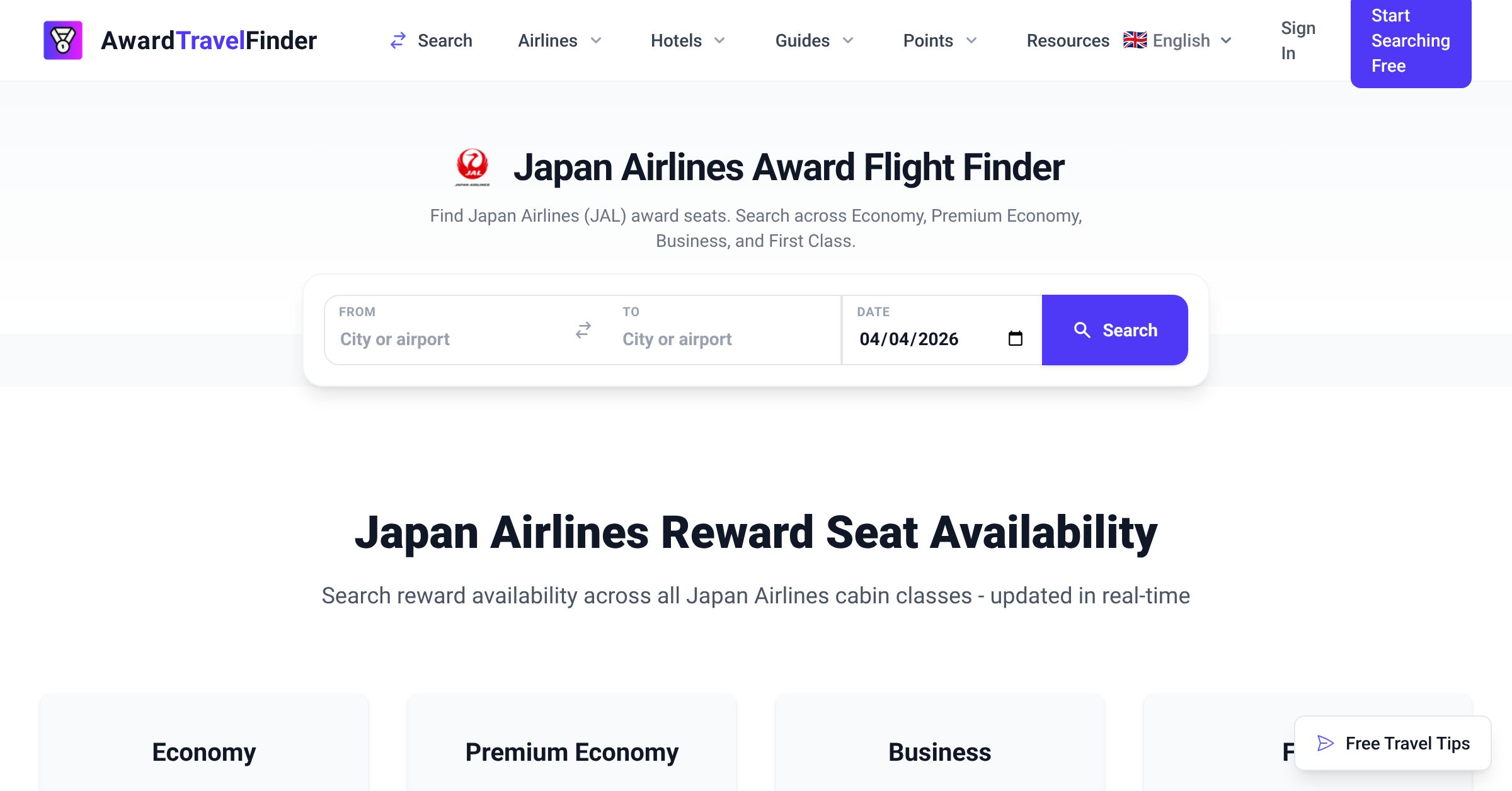Open the calendar date picker icon

[x=1015, y=339]
